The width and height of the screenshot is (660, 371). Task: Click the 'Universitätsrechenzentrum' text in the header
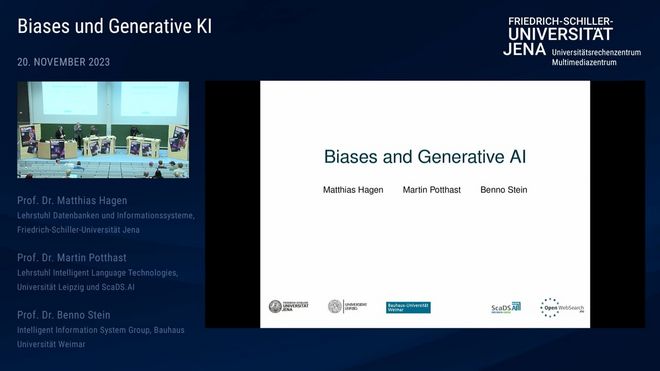[x=596, y=53]
